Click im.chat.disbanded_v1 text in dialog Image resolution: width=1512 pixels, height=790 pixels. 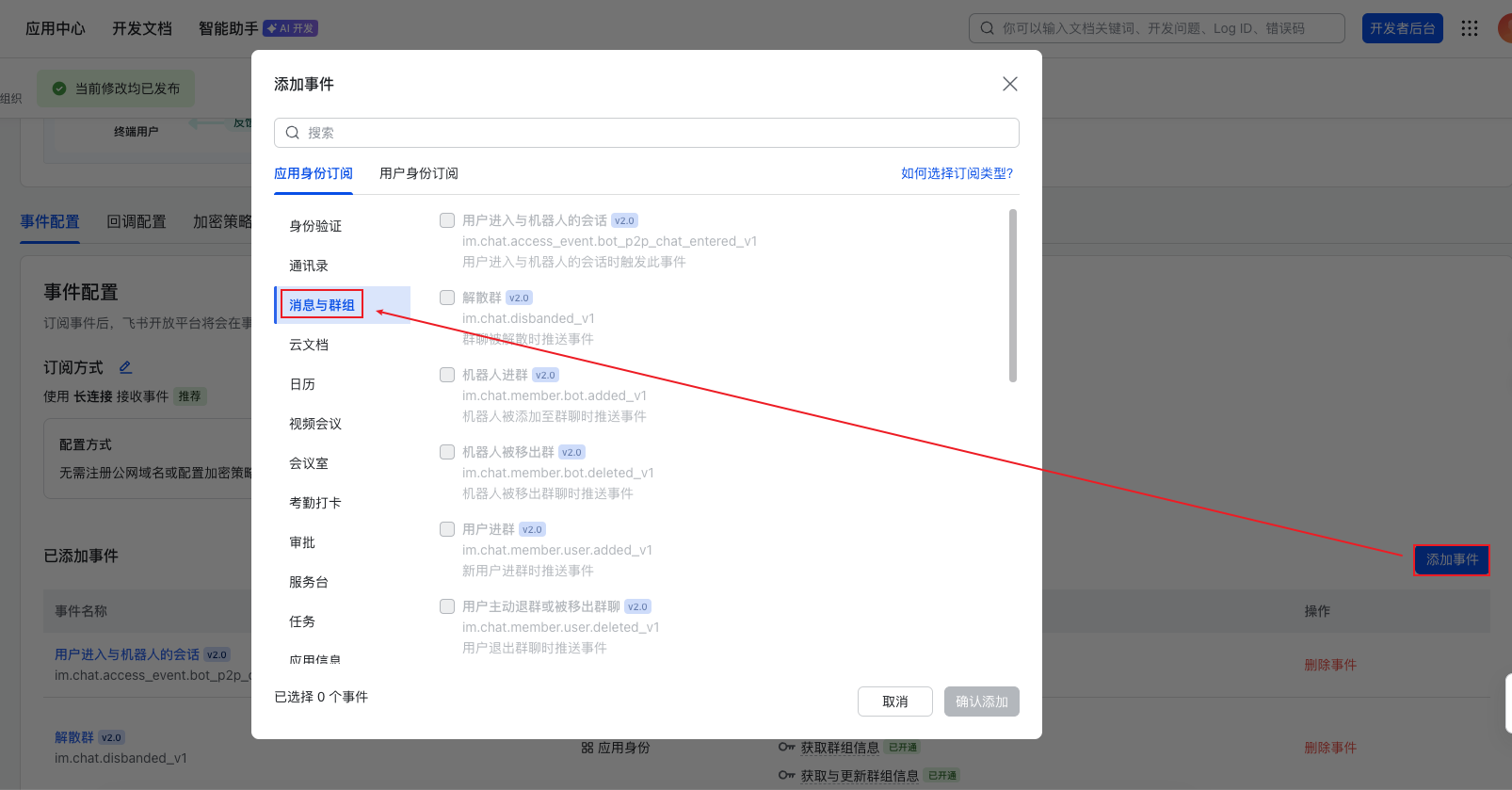[x=528, y=318]
